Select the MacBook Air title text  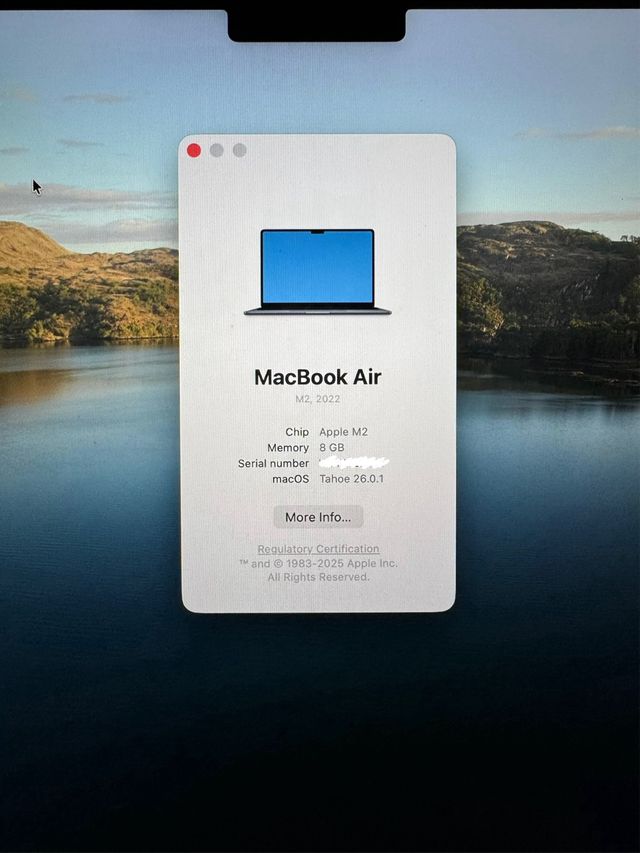pyautogui.click(x=318, y=377)
